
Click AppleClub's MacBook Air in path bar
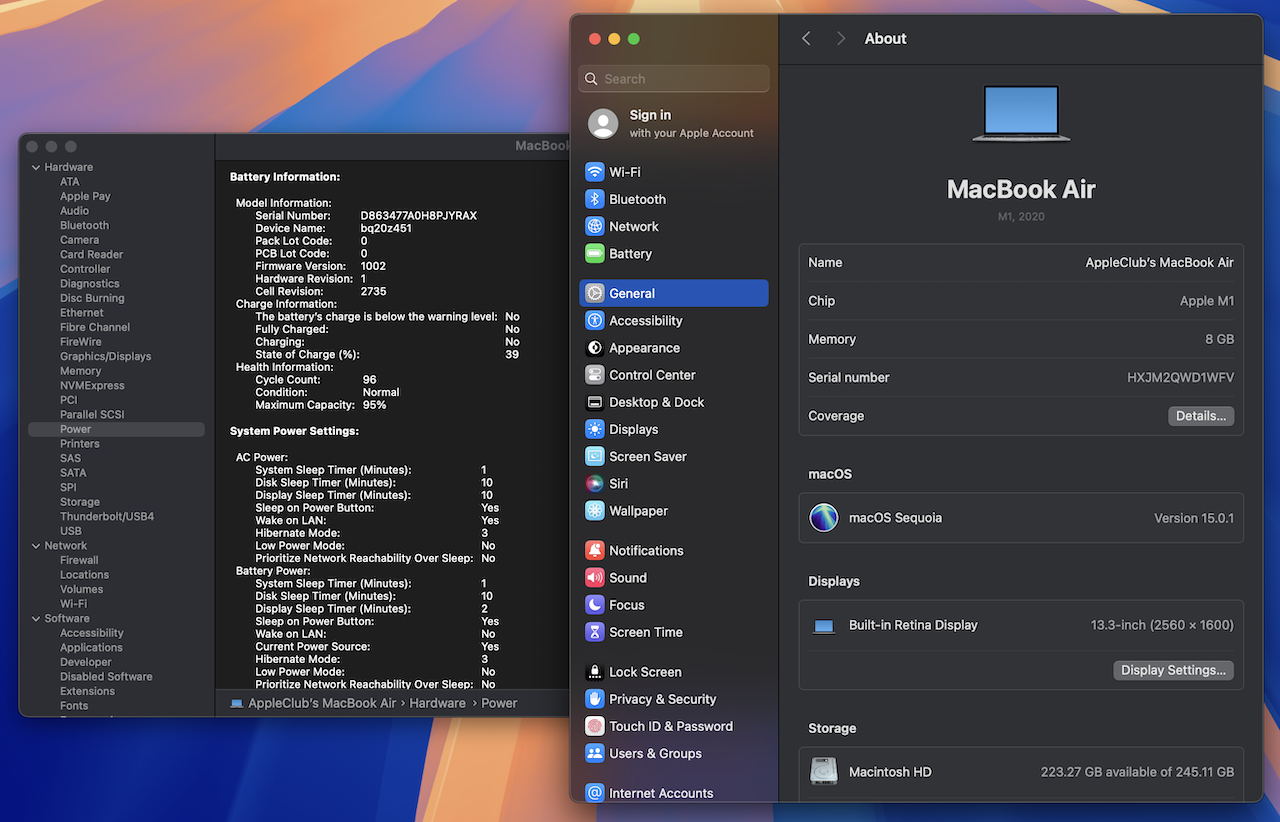(322, 703)
